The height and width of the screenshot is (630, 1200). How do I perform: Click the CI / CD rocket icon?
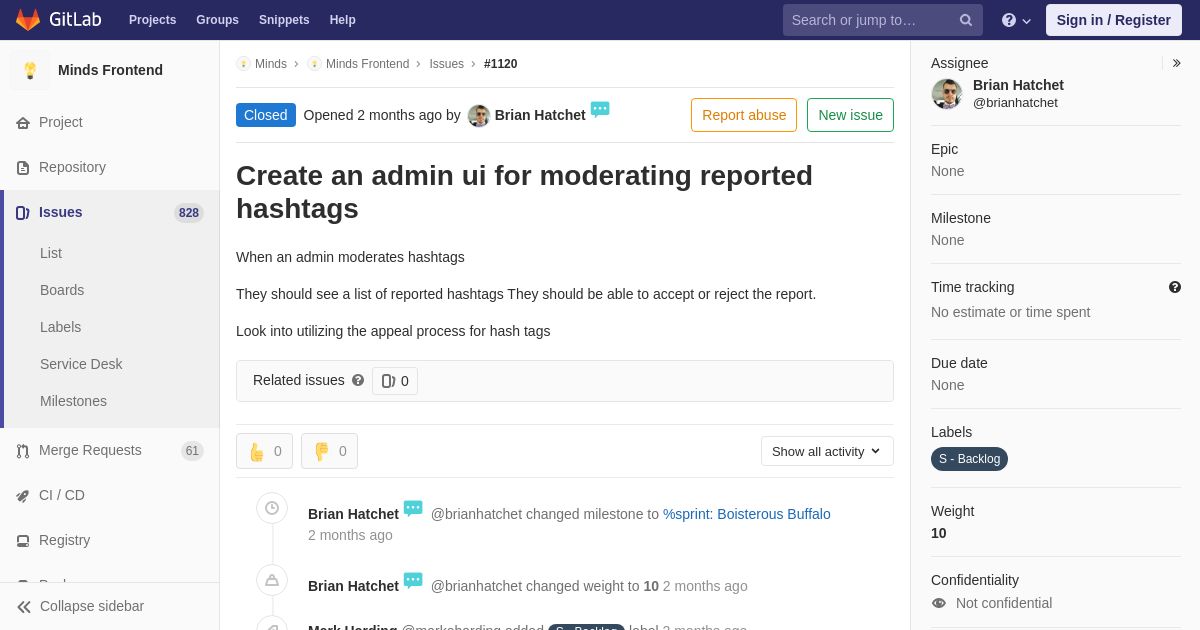(23, 496)
